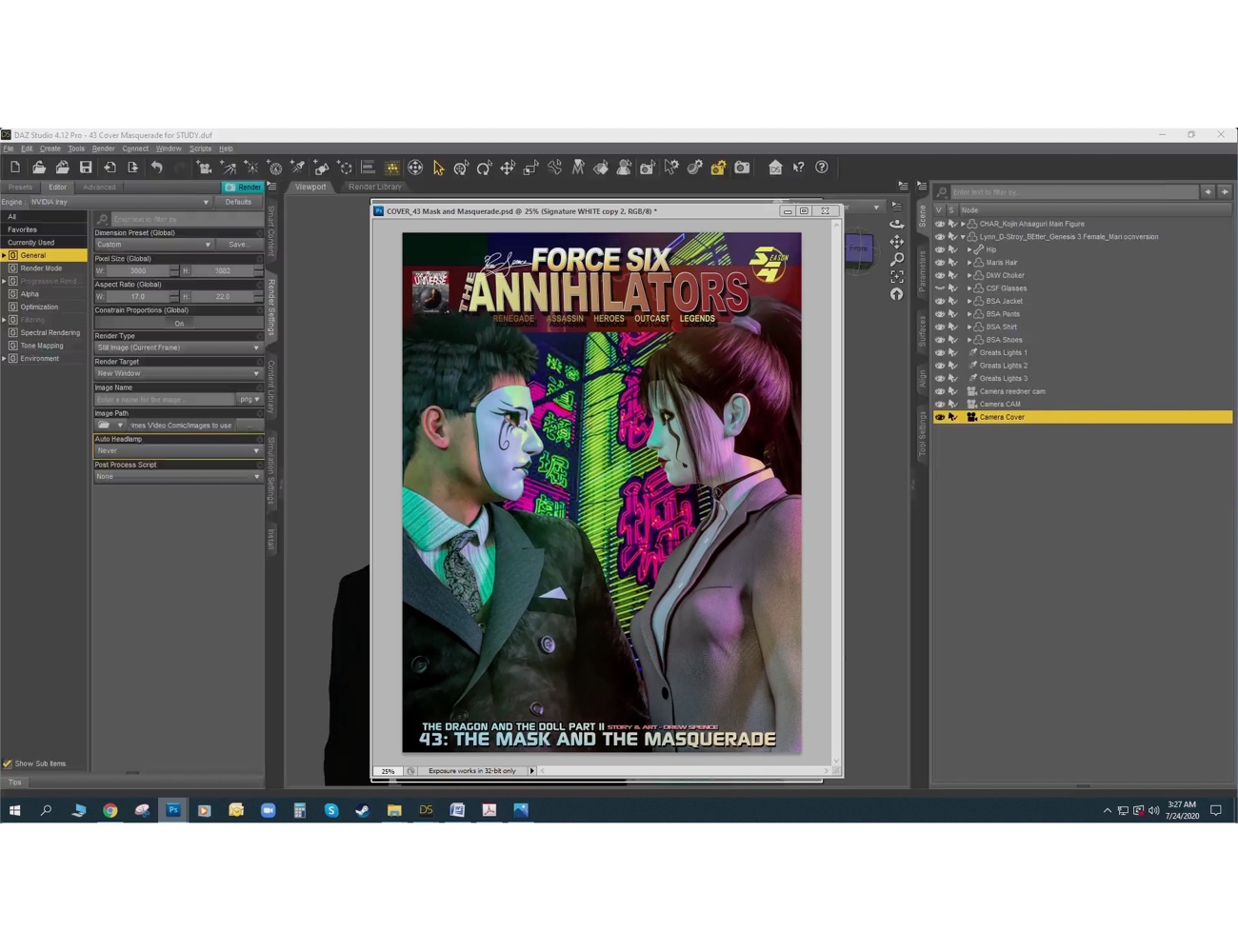
Task: Click the Scene pane filter text field
Action: coord(1074,192)
